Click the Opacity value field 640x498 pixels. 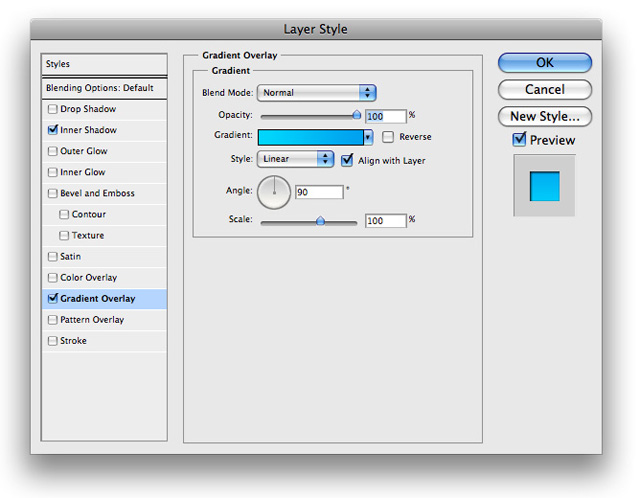[386, 116]
